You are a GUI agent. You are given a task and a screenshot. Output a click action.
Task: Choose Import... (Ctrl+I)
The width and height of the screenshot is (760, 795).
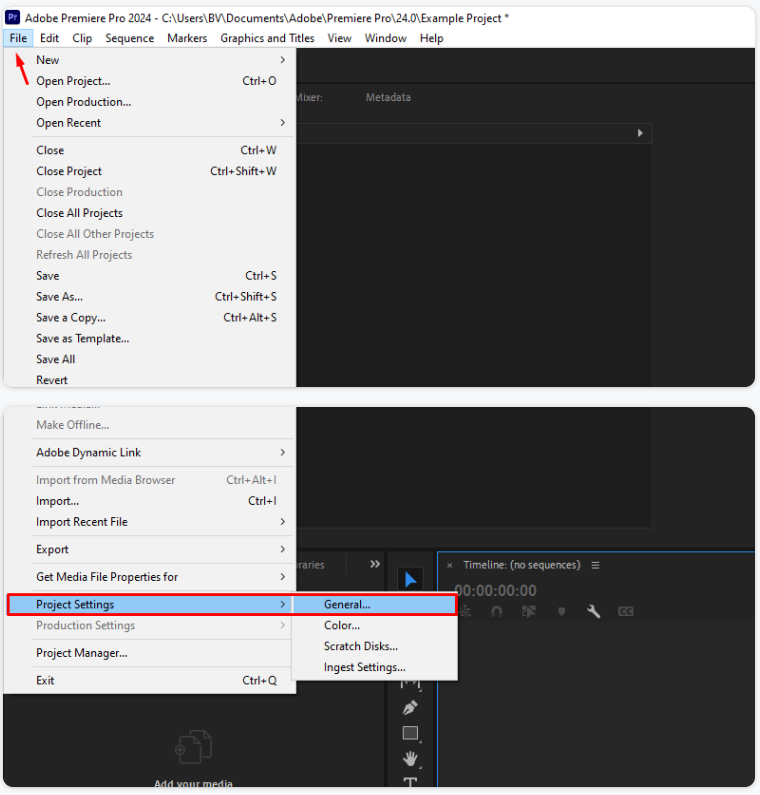(x=150, y=501)
